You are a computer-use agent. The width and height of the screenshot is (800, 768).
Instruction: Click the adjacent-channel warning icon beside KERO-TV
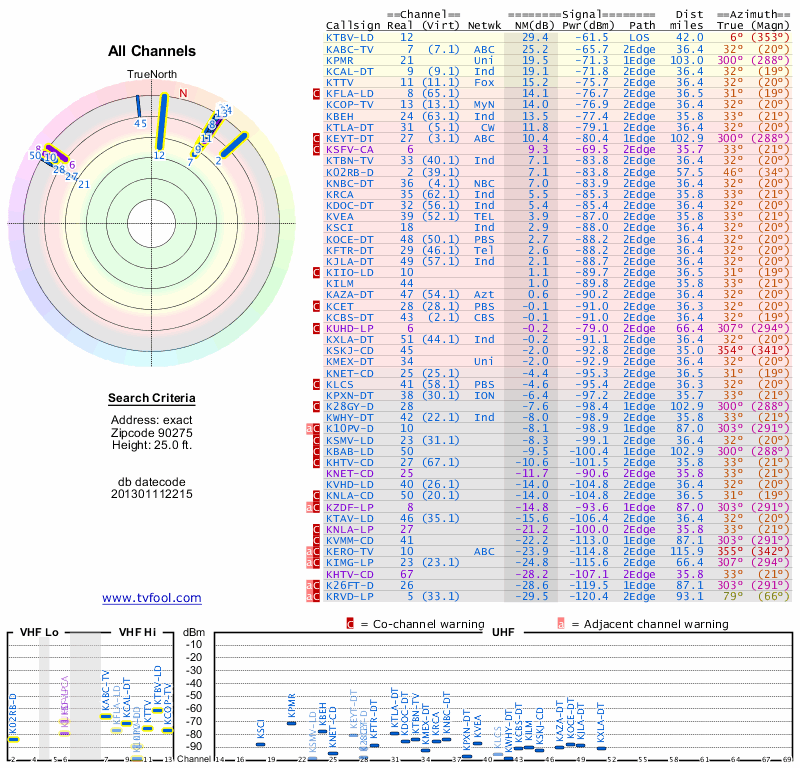tap(309, 552)
